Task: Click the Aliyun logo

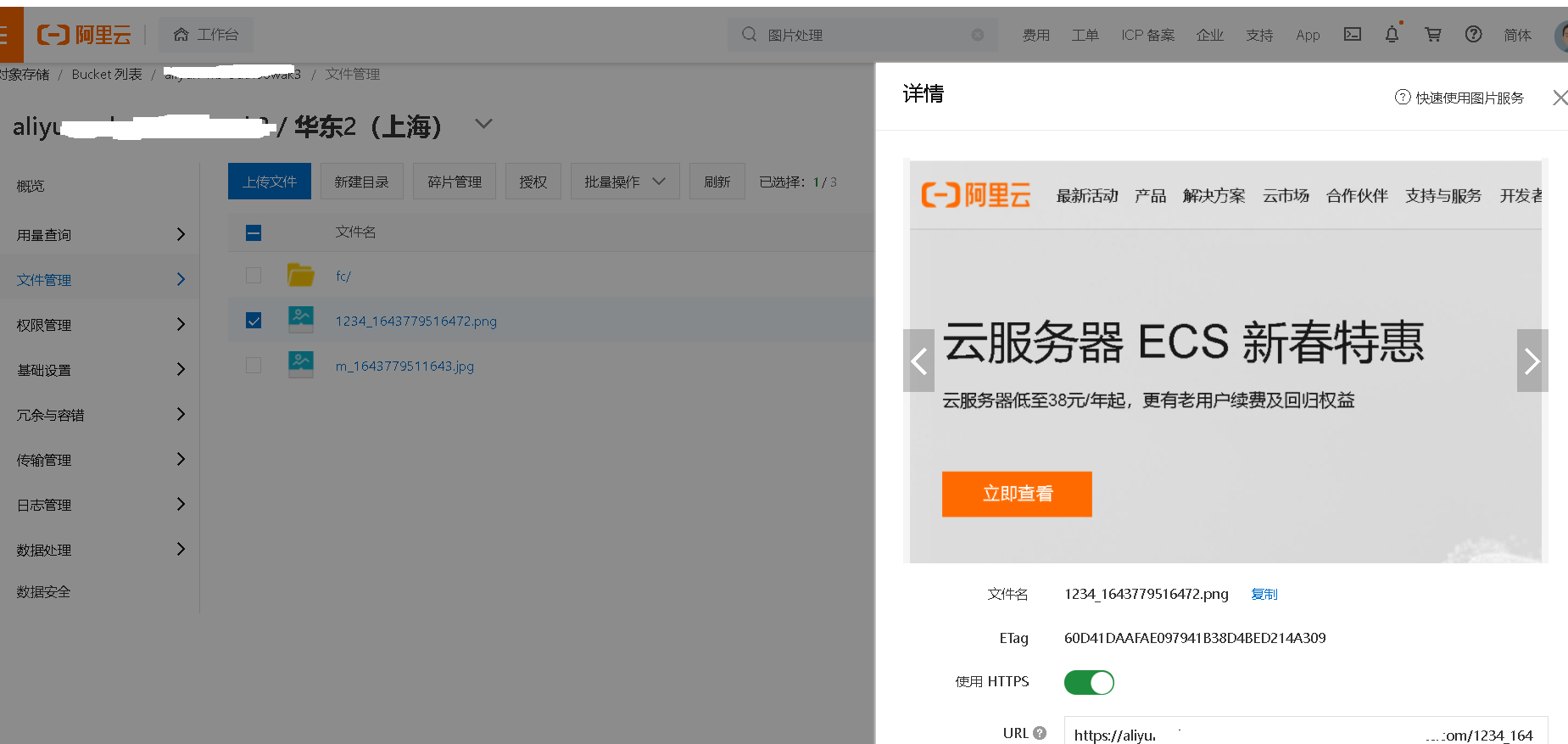Action: [x=84, y=35]
